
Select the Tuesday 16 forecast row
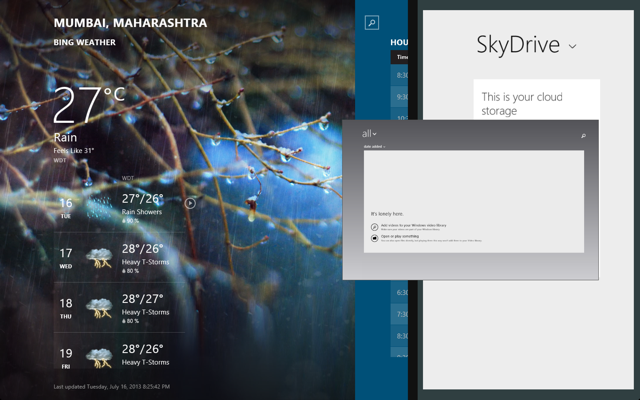(119, 207)
